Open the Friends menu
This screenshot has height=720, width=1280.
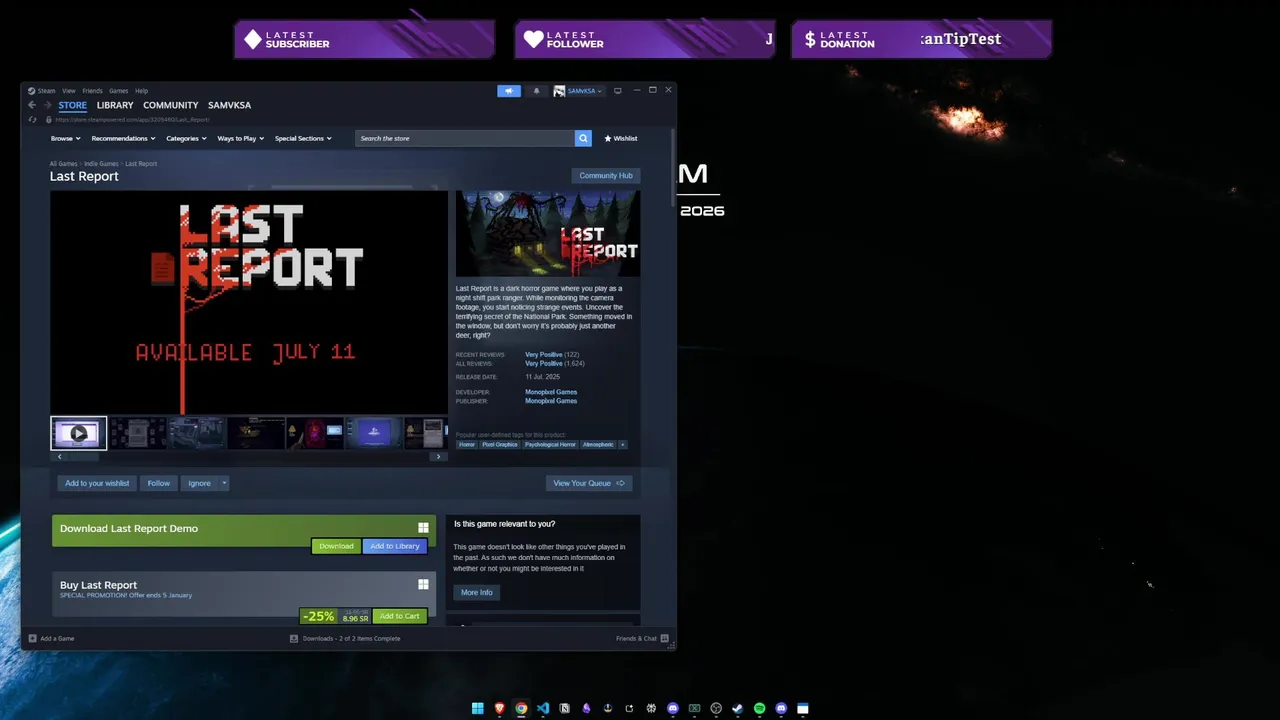(93, 91)
